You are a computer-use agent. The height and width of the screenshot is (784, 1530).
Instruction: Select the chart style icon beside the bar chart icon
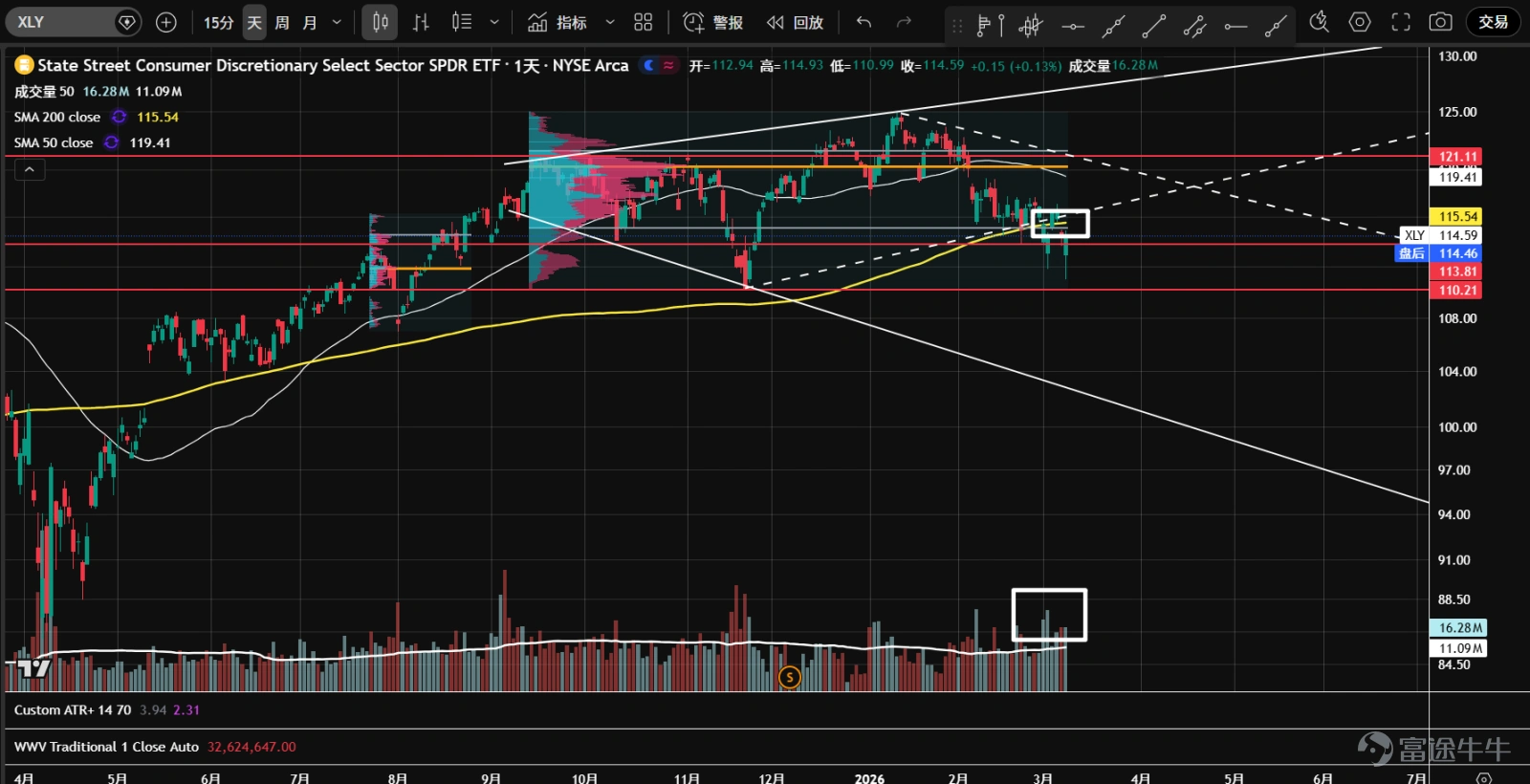[x=462, y=22]
